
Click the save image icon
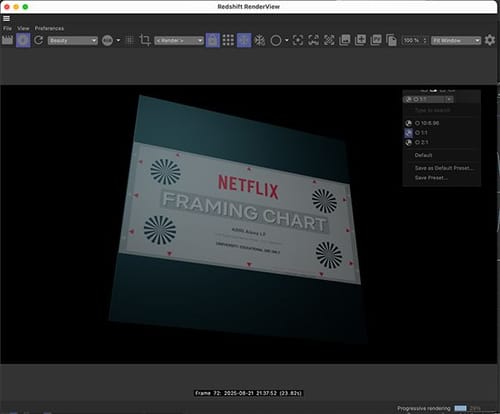coord(344,40)
